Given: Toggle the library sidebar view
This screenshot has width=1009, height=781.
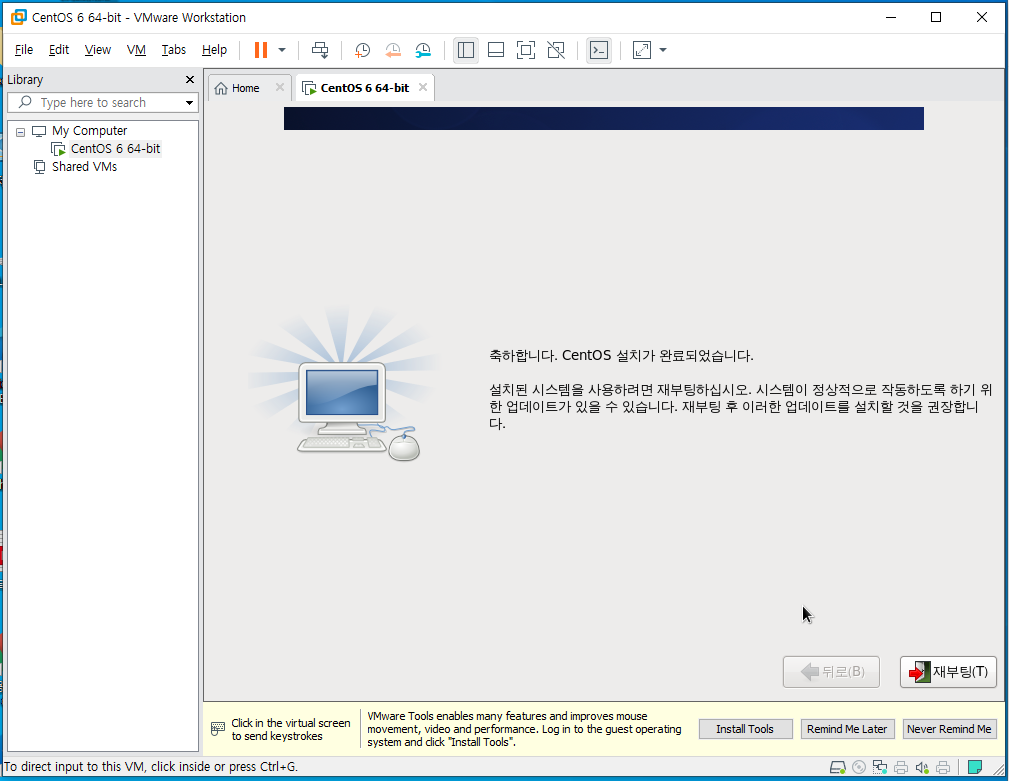Looking at the screenshot, I should tap(466, 50).
